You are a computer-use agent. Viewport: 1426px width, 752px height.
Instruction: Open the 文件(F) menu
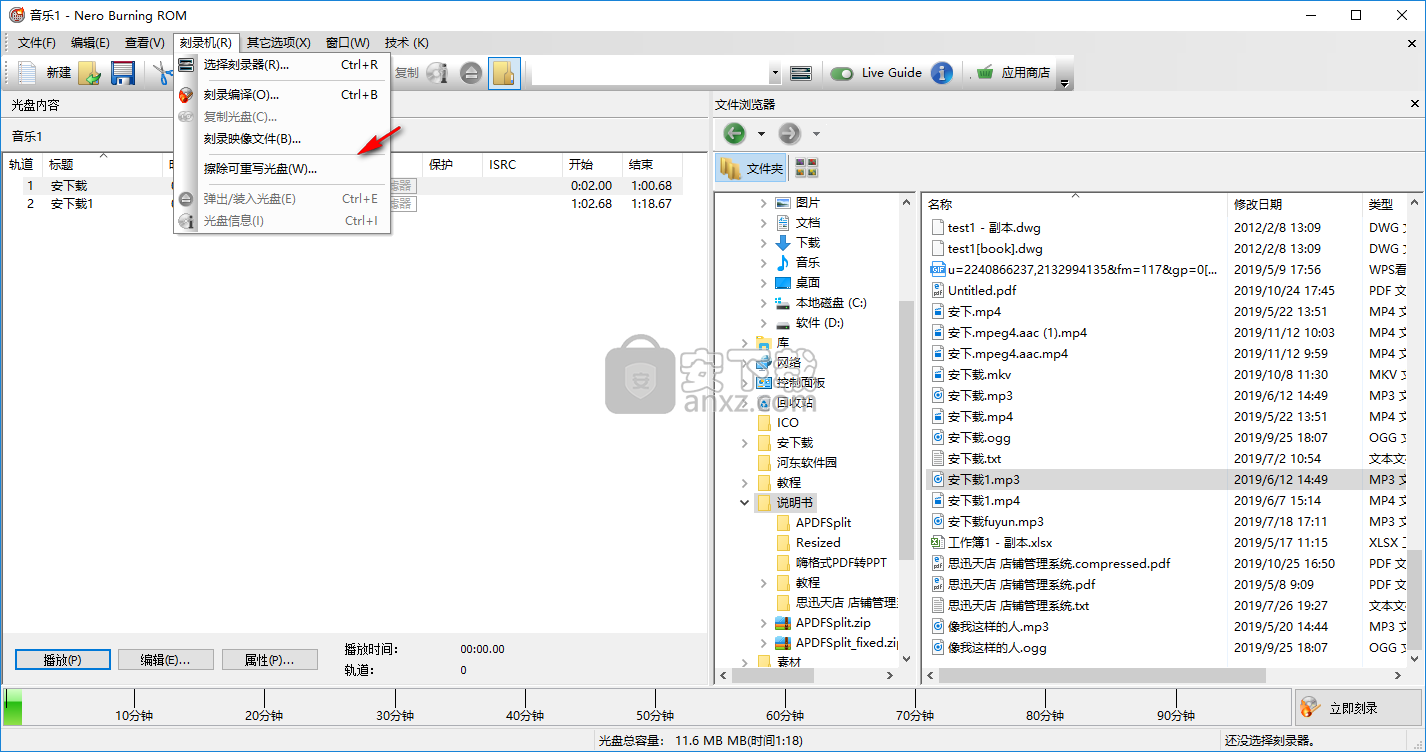coord(36,42)
